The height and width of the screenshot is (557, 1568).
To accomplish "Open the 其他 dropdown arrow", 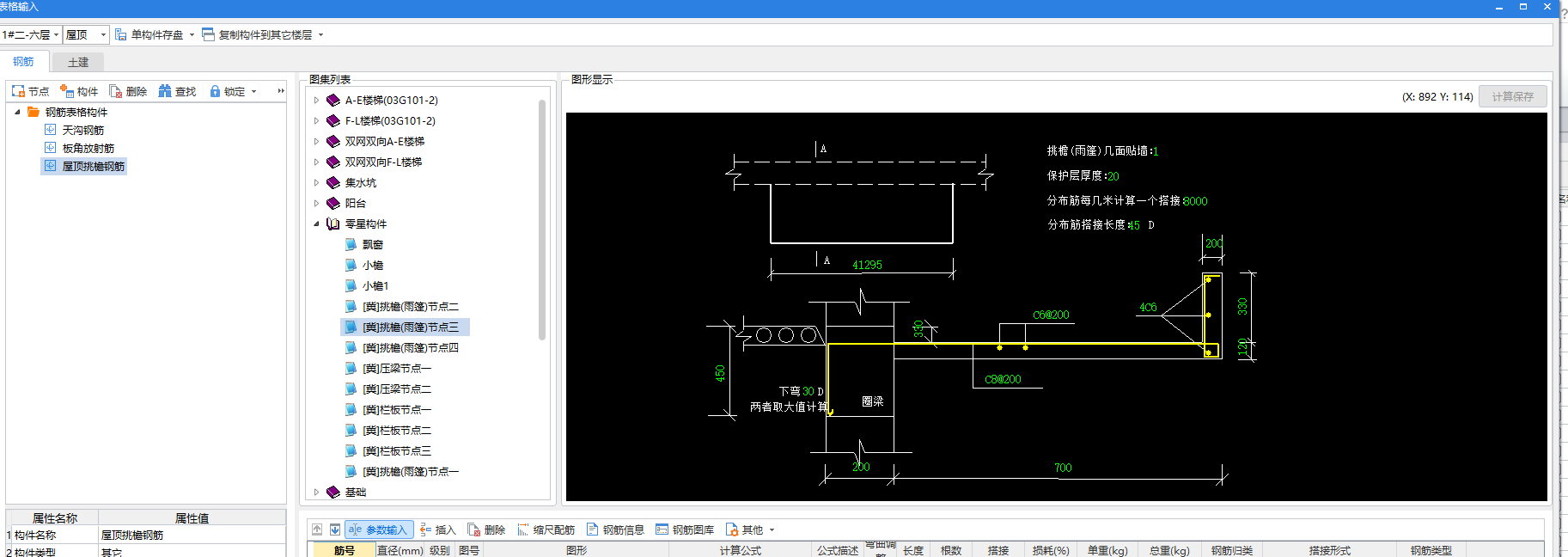I will point(772,529).
